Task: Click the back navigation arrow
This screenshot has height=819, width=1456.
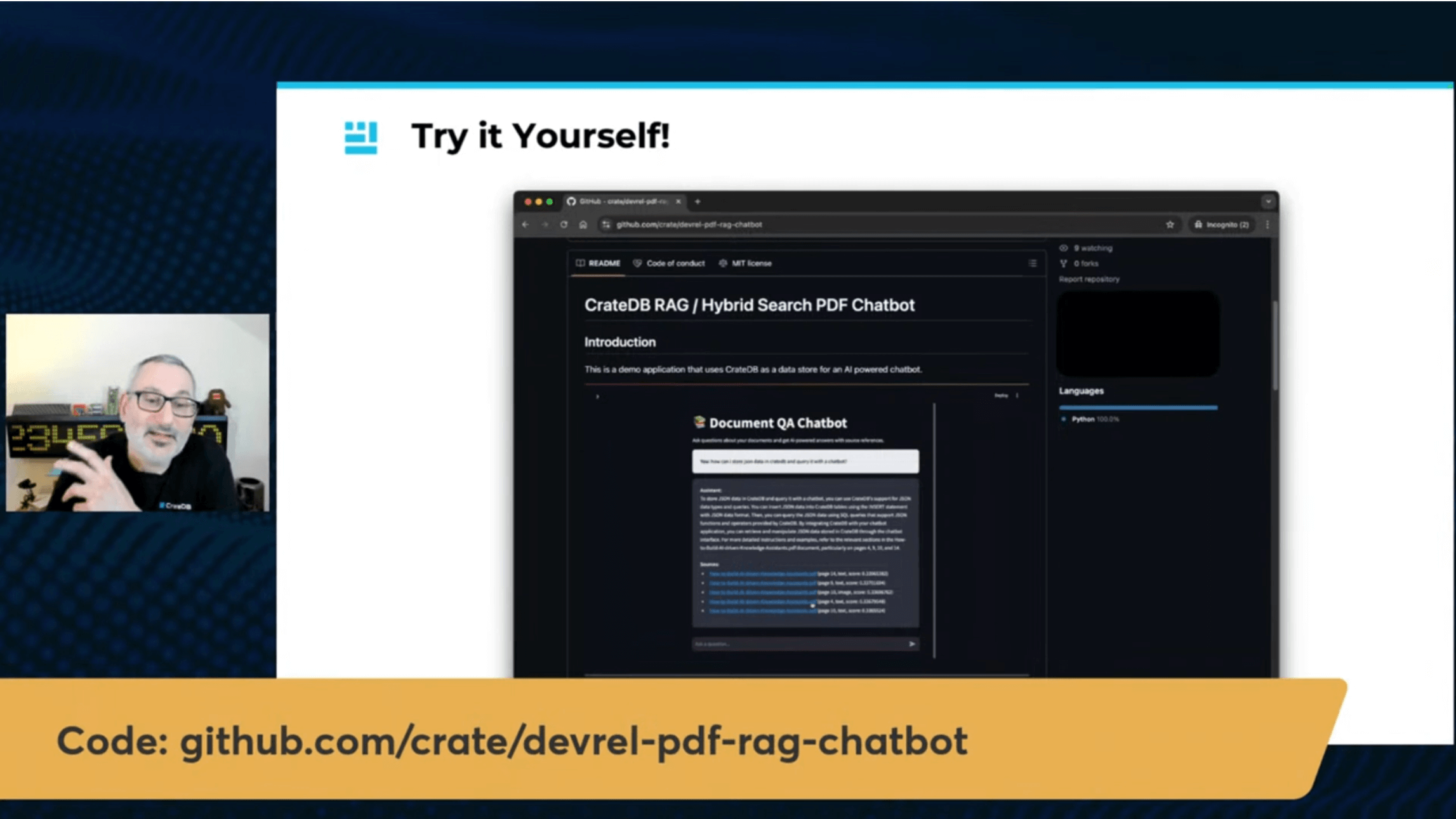Action: (x=524, y=225)
